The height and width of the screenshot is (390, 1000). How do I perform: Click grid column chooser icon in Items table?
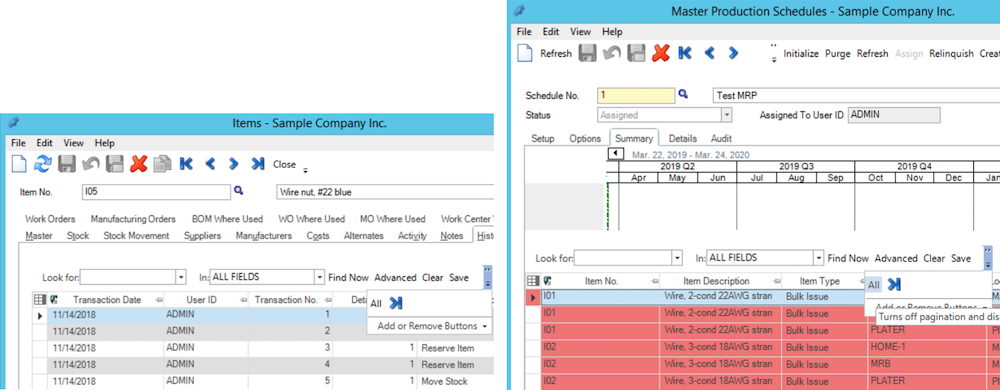[39, 299]
